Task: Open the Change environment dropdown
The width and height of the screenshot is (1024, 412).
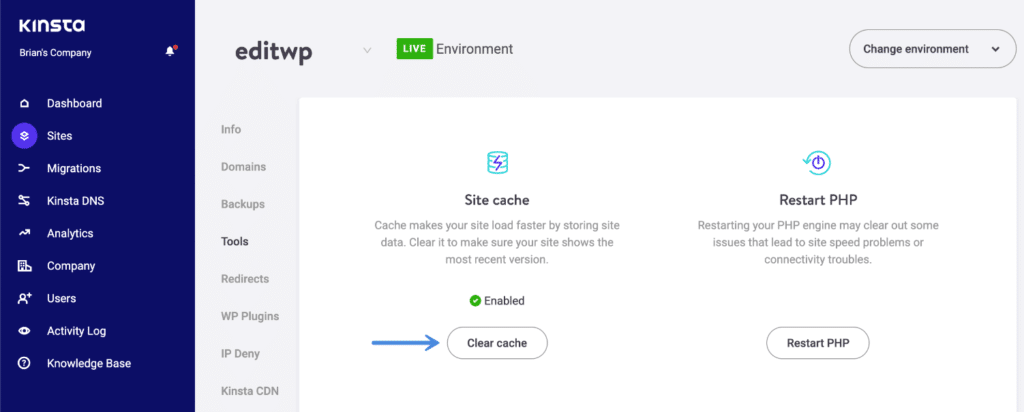Action: [932, 49]
